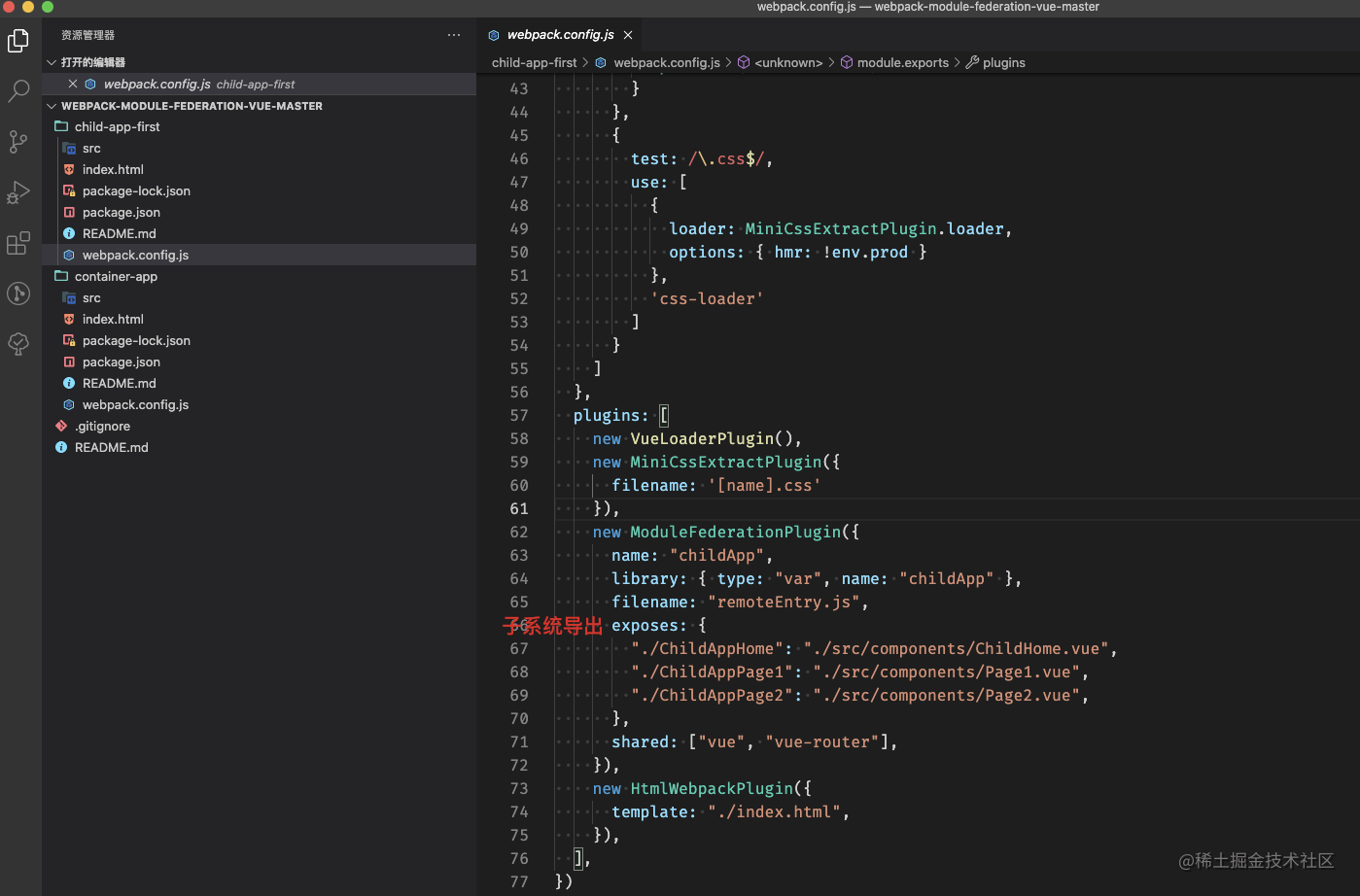
Task: Open the Run and Debug view icon
Action: pos(18,192)
